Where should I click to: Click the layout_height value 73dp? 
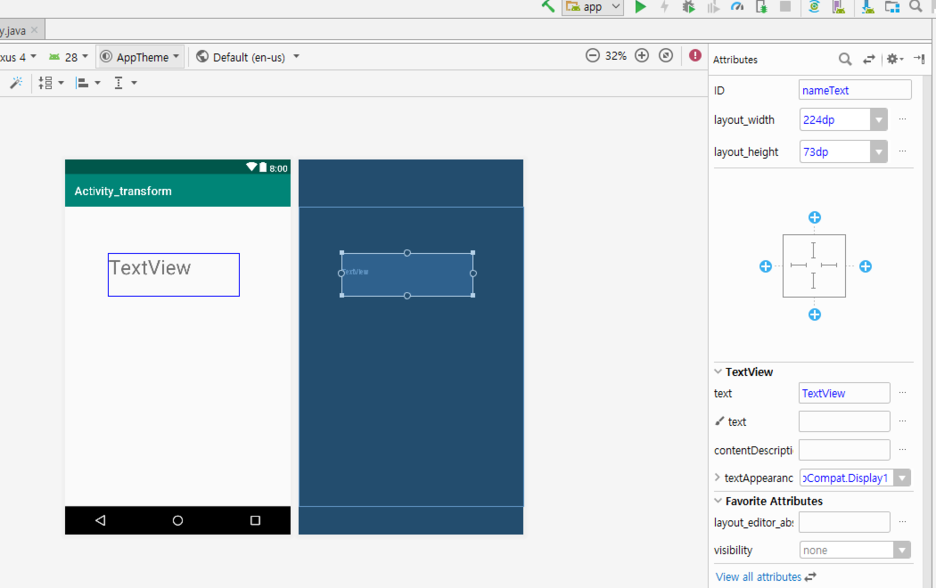[x=835, y=152]
